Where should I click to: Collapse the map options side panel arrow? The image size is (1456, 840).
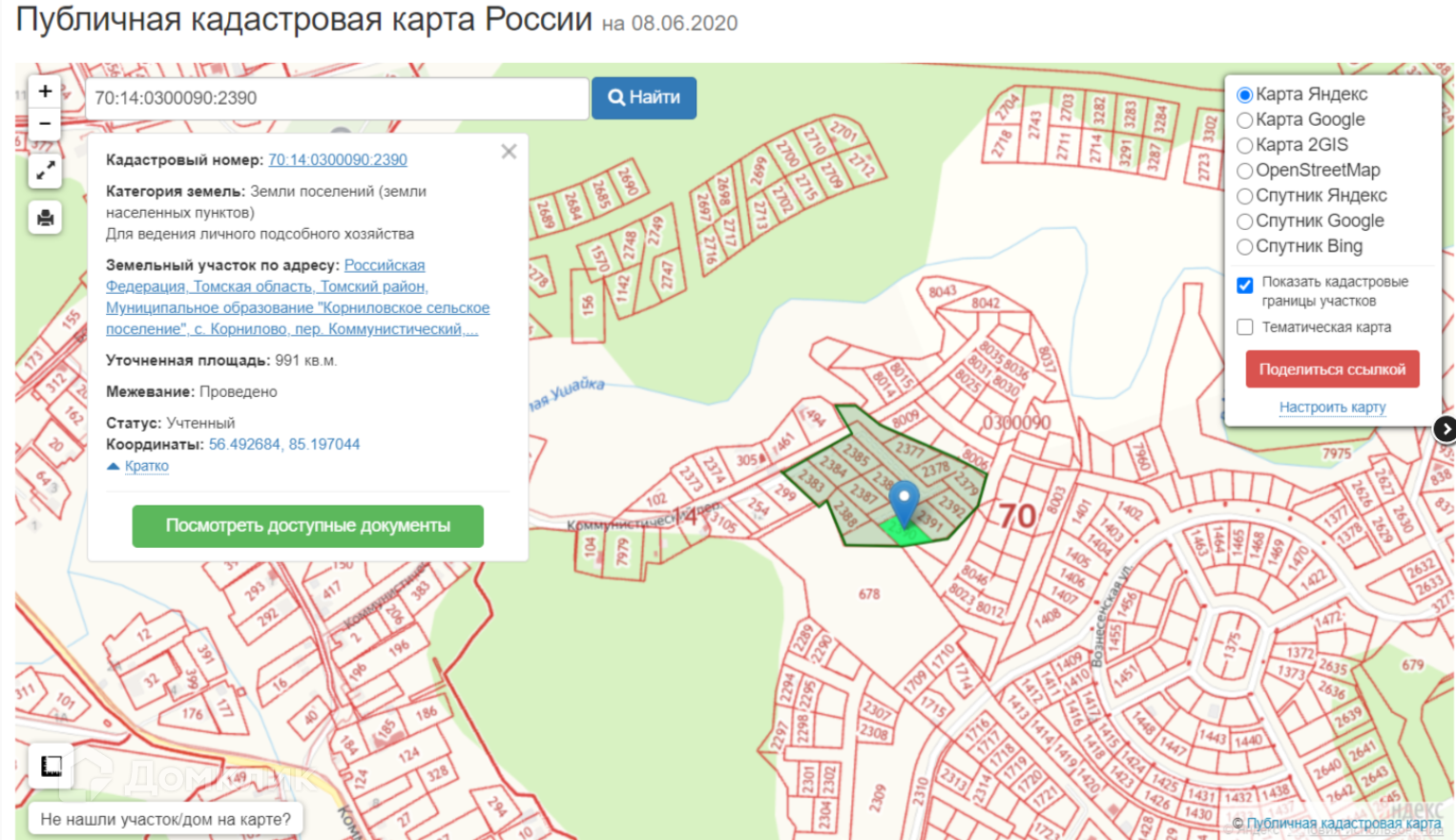coord(1446,430)
